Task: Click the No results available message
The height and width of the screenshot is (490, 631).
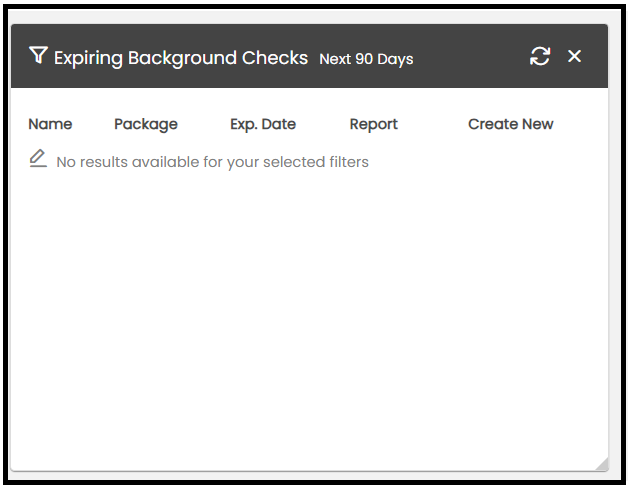Action: (x=212, y=162)
